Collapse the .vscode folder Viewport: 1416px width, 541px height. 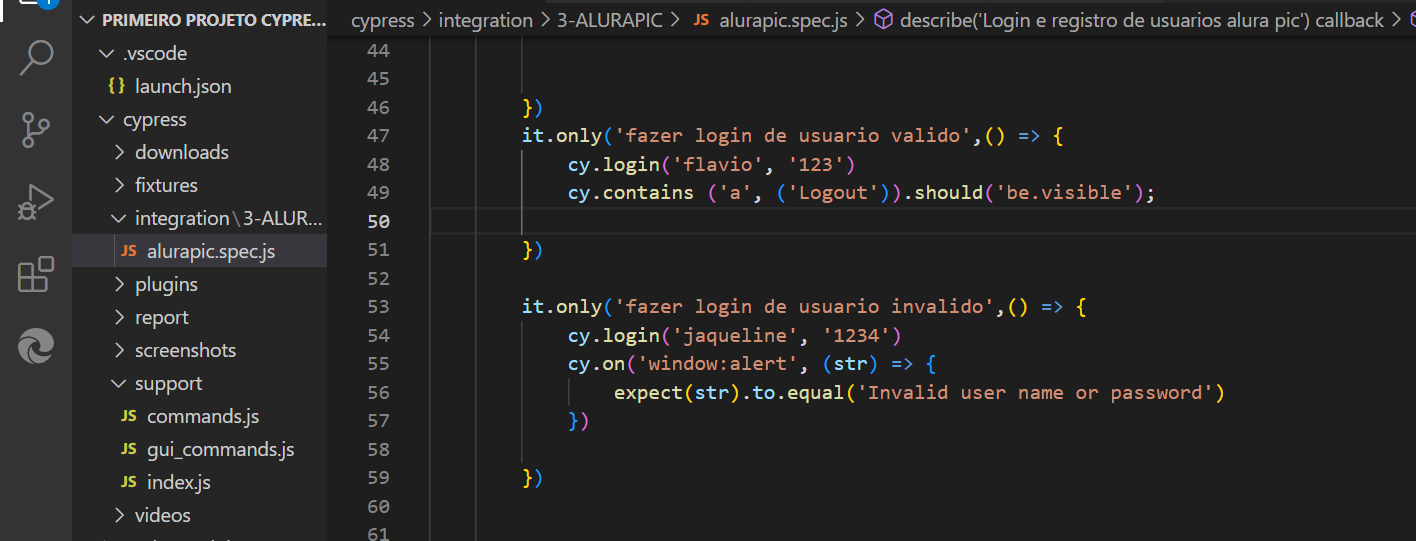106,53
